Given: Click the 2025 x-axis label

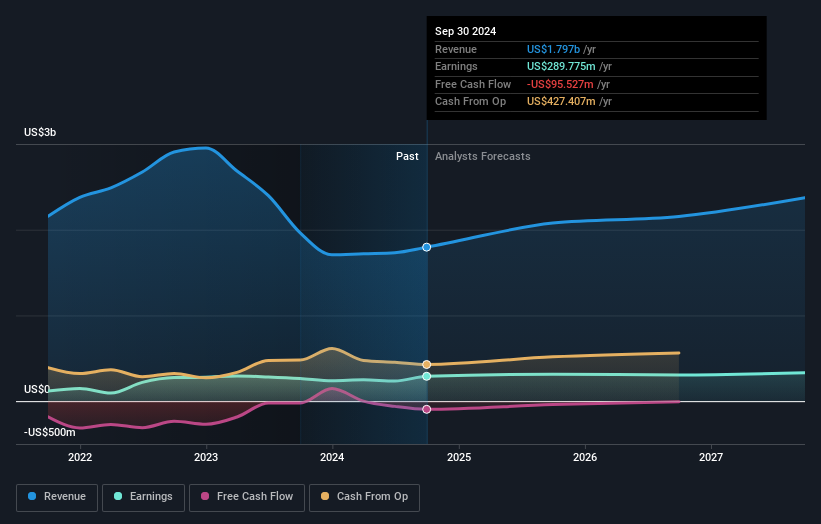Looking at the screenshot, I should click(459, 458).
